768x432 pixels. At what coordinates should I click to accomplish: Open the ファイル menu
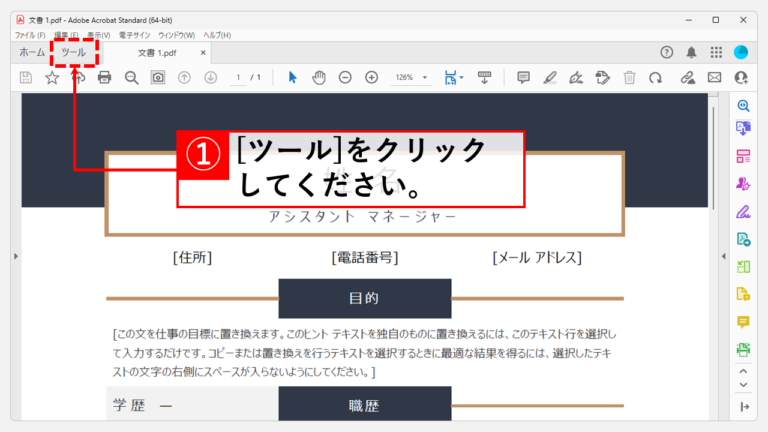pyautogui.click(x=30, y=35)
